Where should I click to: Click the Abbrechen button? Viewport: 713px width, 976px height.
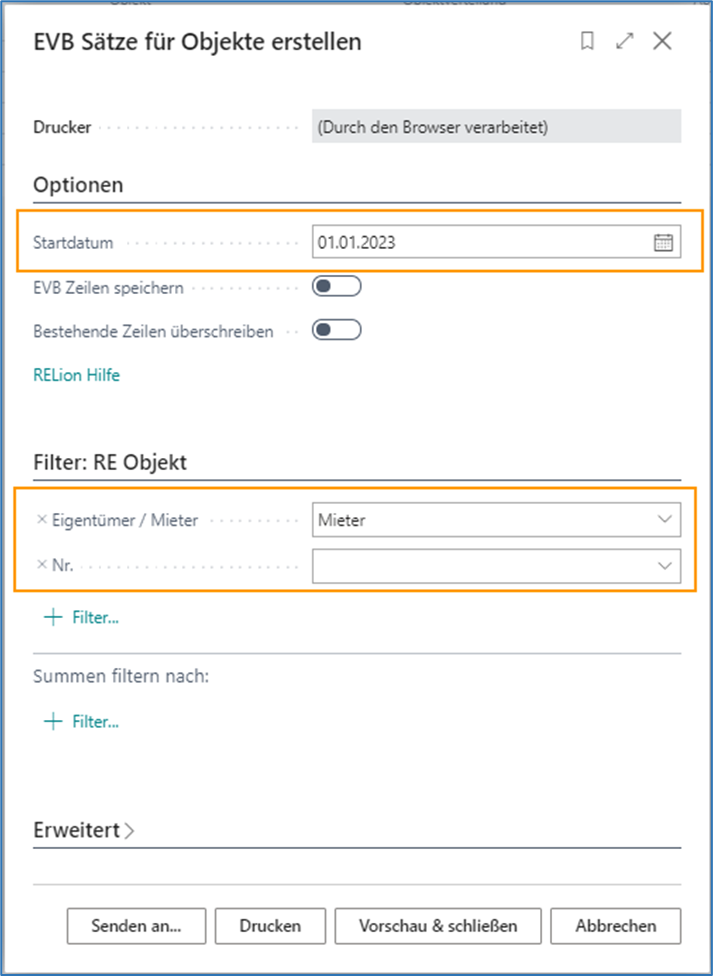pyautogui.click(x=615, y=925)
